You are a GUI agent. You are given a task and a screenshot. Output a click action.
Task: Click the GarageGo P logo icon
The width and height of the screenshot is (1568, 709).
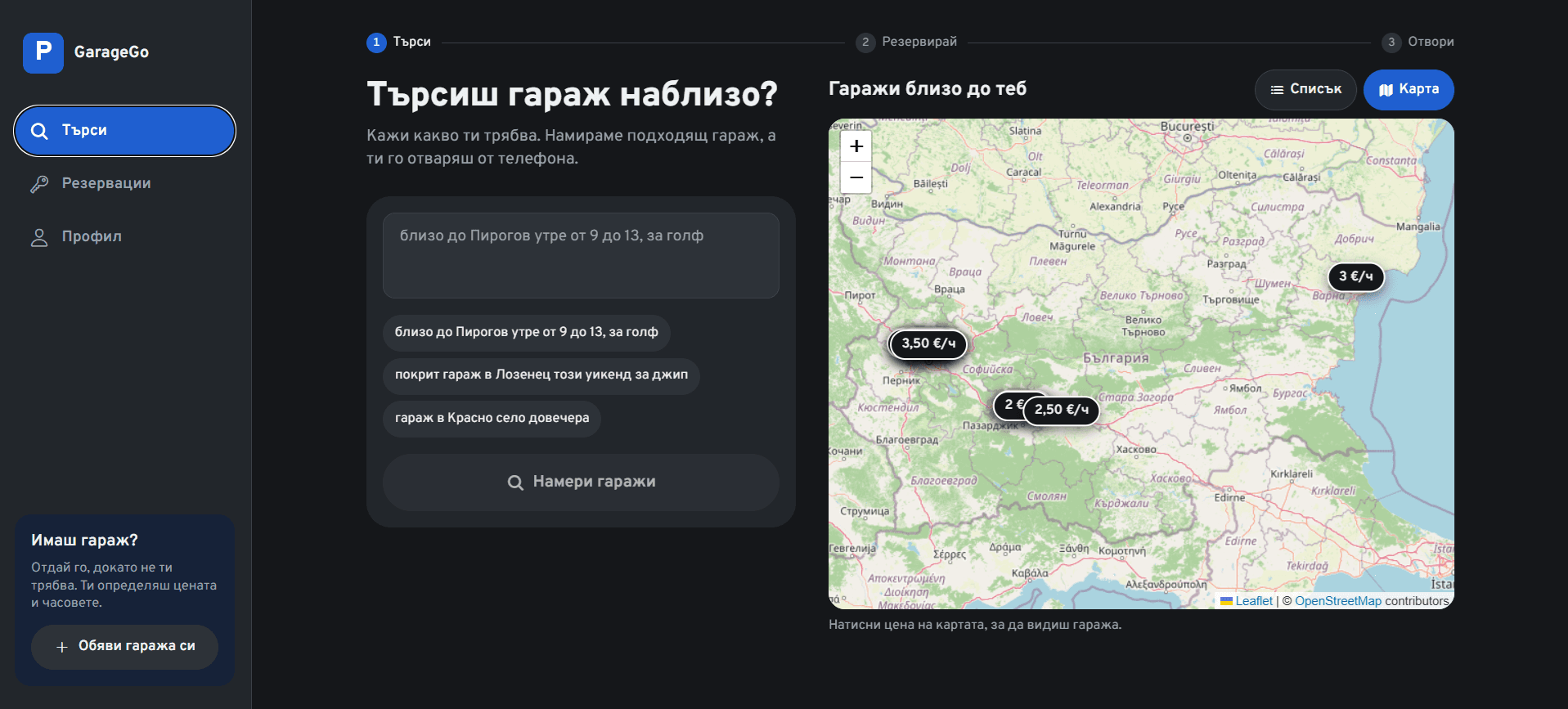(x=43, y=53)
